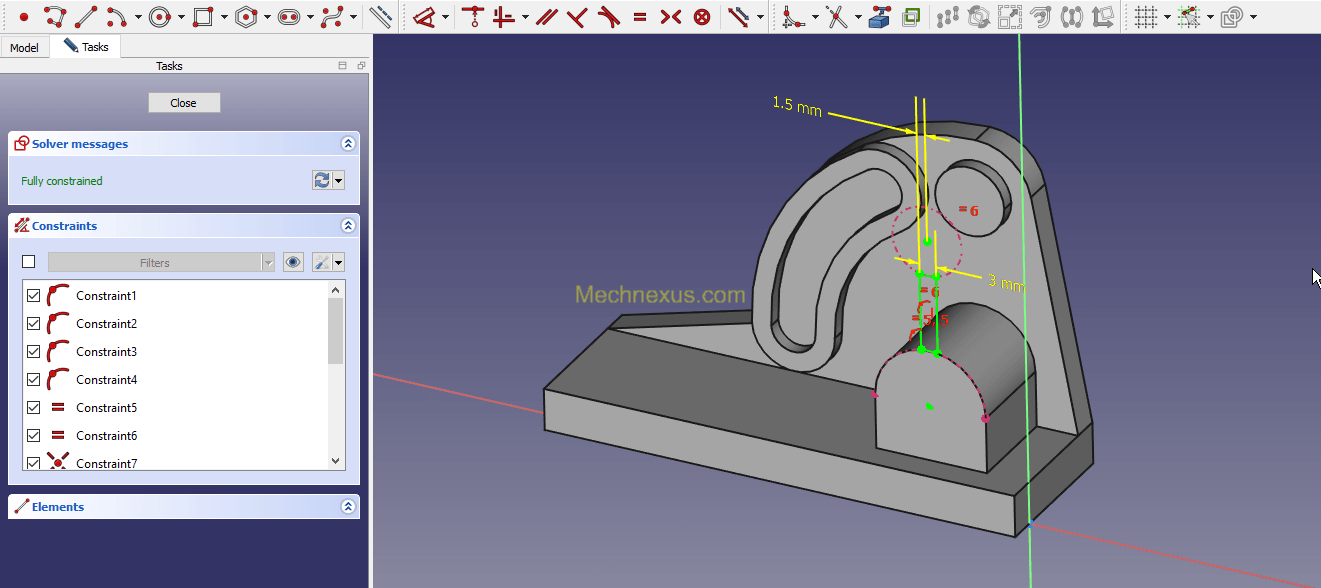The image size is (1321, 588).
Task: Toggle the constraint filter checkbox
Action: [x=29, y=262]
